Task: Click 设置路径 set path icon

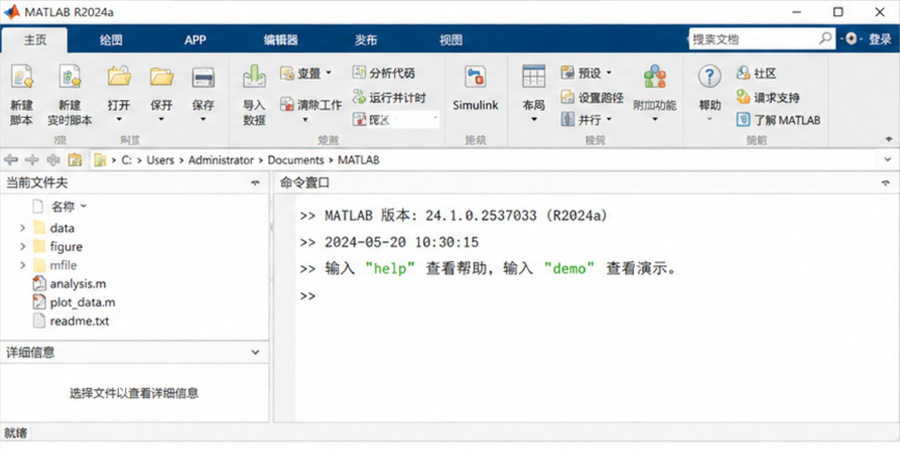Action: click(567, 98)
